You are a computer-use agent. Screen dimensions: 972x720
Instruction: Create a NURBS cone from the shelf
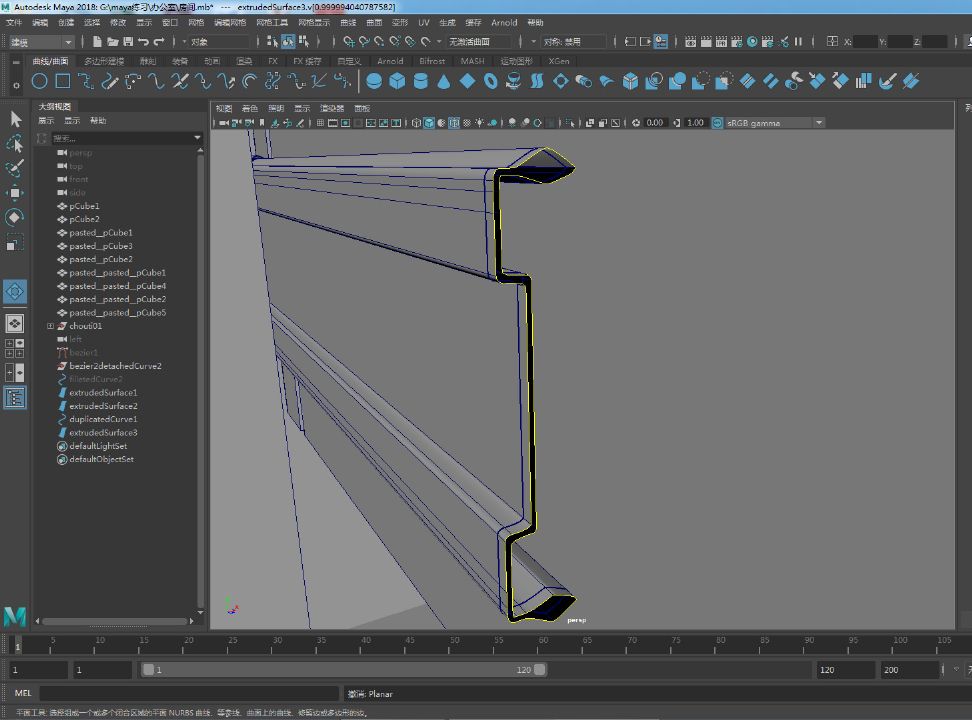click(x=444, y=81)
